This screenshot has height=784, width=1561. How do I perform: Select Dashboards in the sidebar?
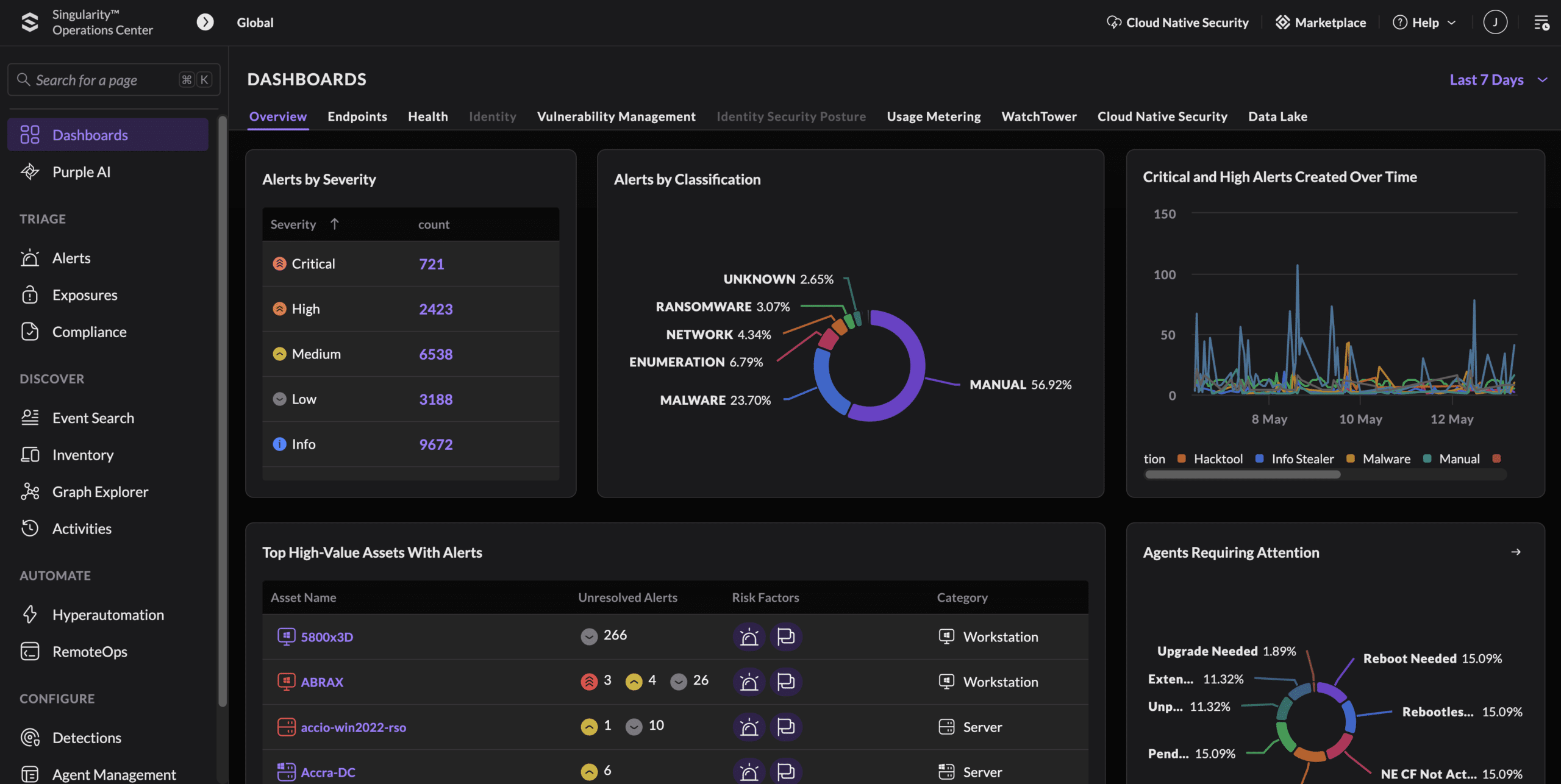(108, 135)
